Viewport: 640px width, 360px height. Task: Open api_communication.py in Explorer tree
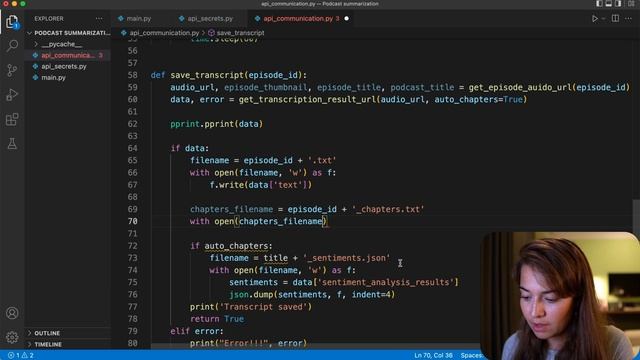click(68, 55)
